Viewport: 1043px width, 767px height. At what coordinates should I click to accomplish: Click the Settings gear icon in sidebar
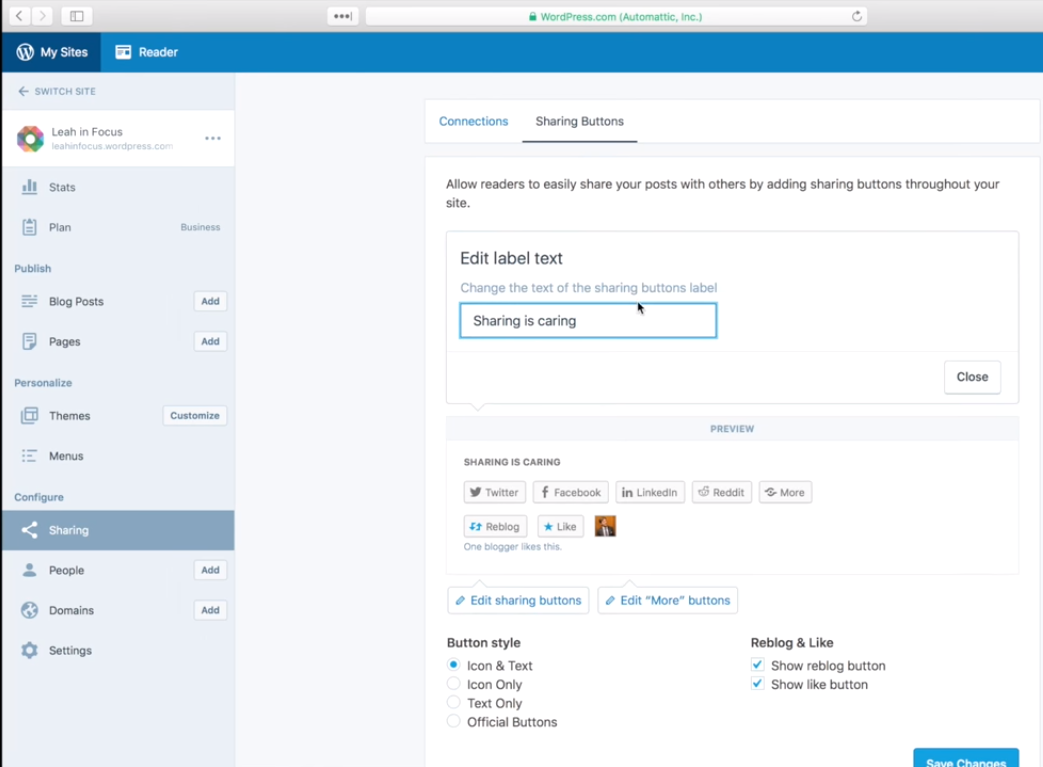[x=29, y=650]
